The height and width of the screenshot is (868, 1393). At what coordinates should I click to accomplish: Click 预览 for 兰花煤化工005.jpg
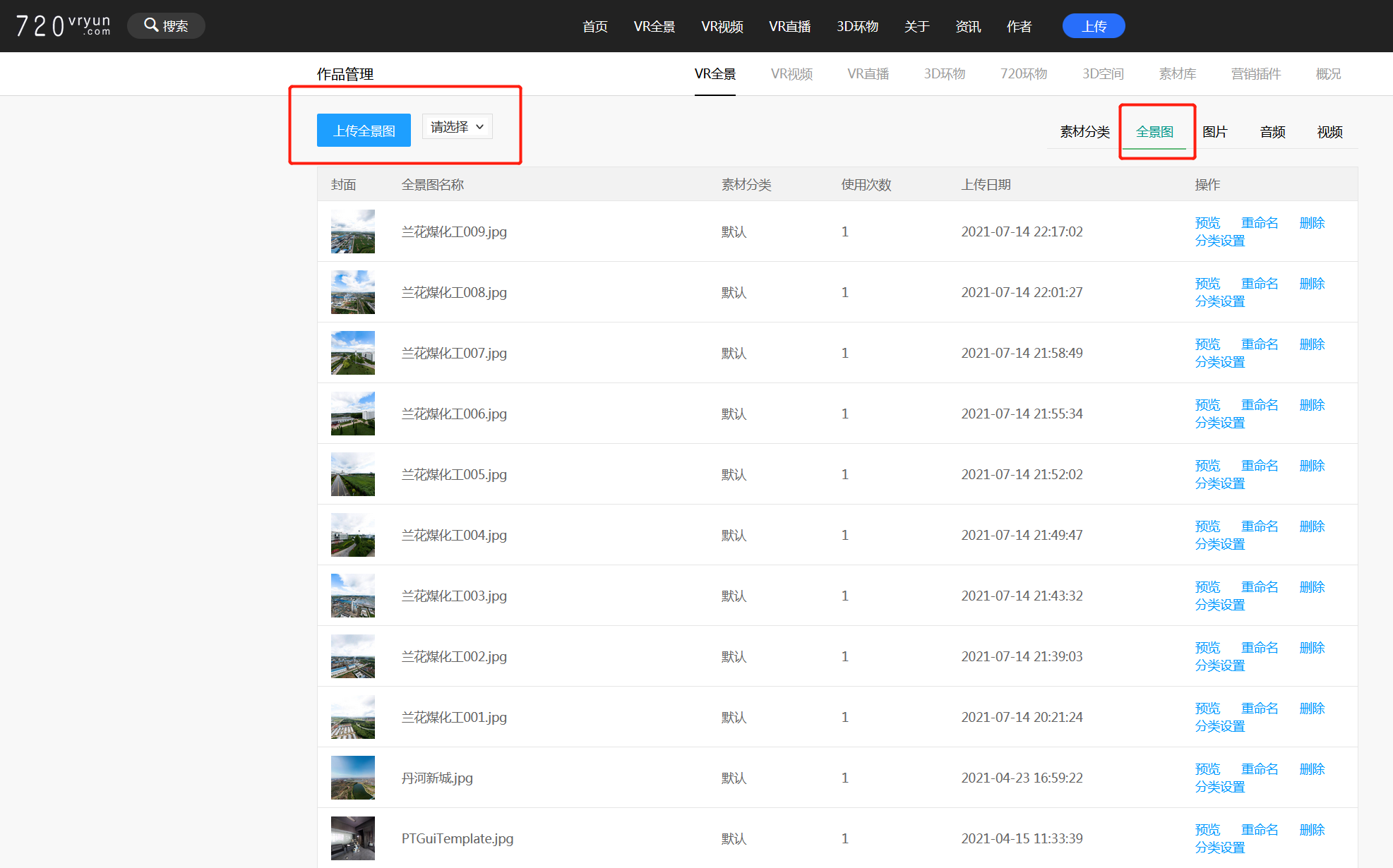[1207, 466]
